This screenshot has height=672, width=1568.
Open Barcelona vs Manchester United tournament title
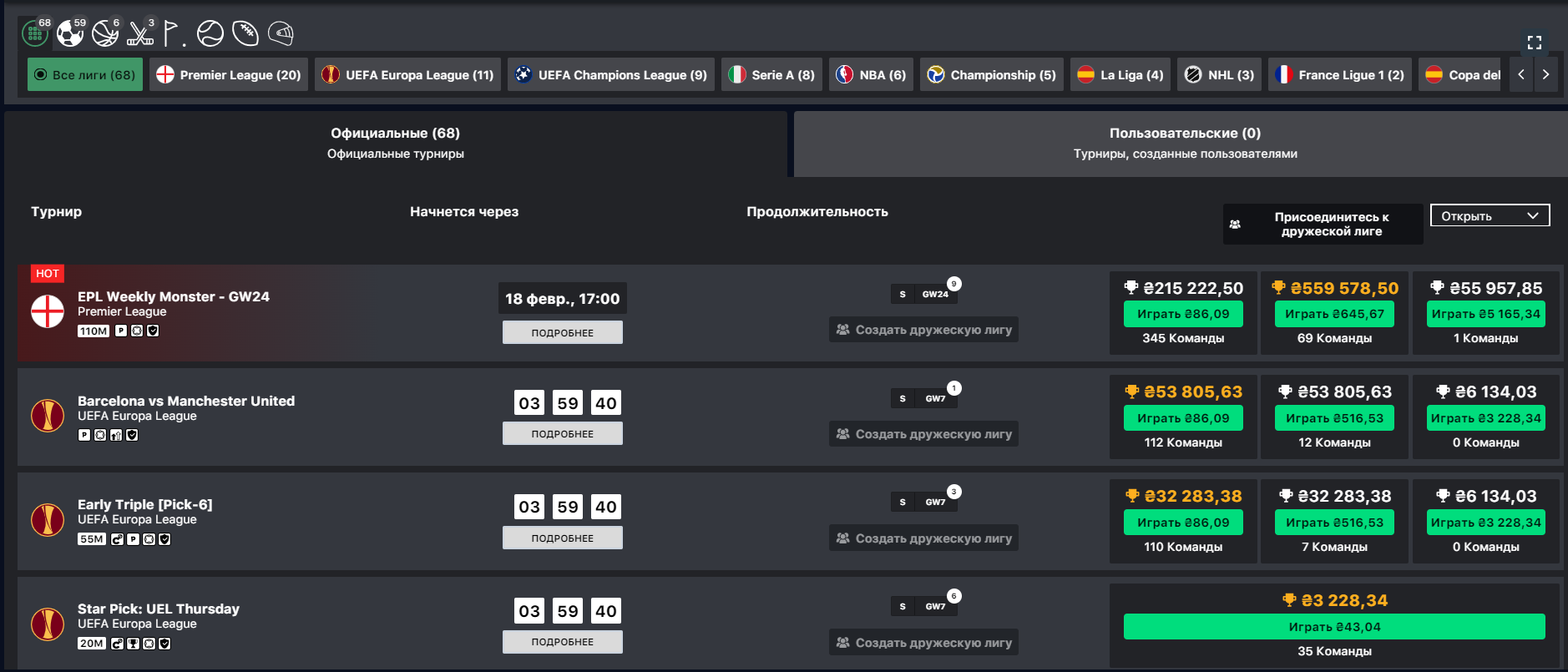click(x=186, y=401)
